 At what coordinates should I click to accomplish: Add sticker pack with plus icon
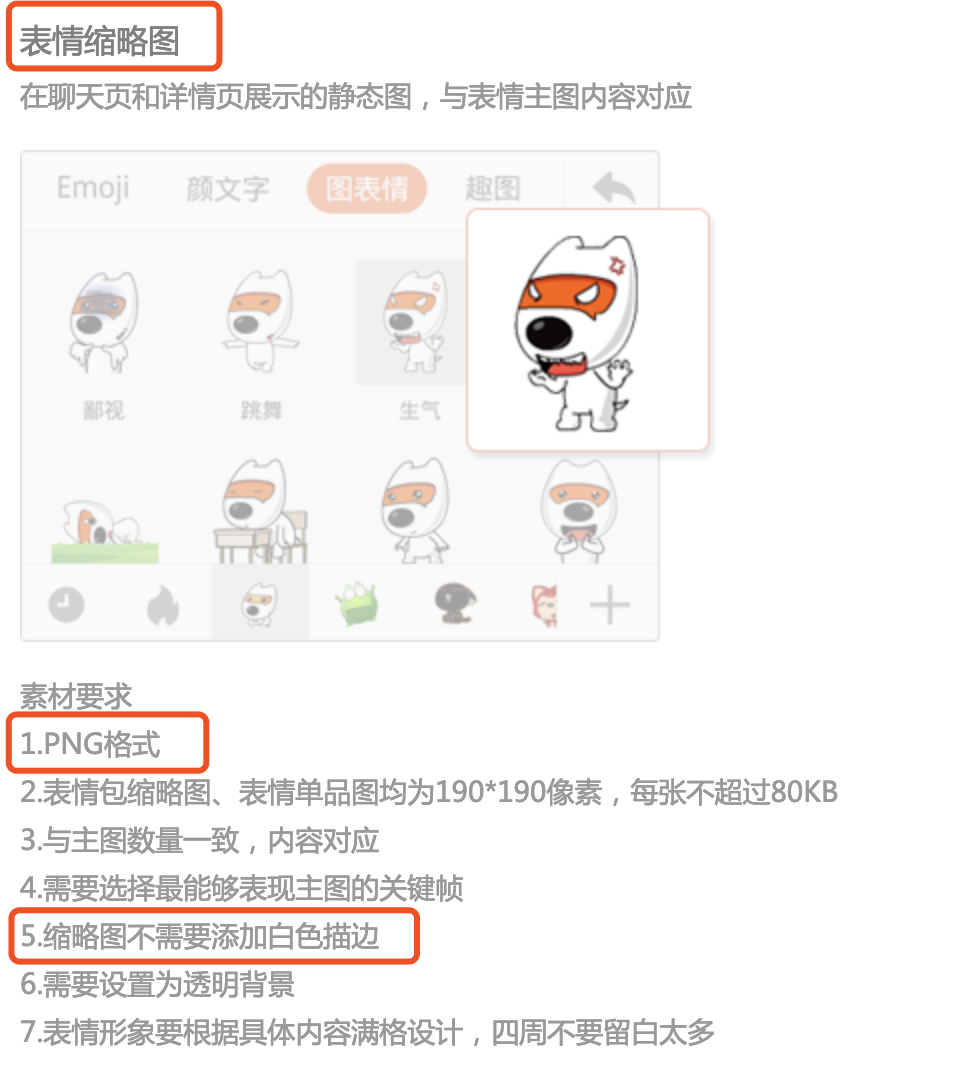tap(610, 605)
